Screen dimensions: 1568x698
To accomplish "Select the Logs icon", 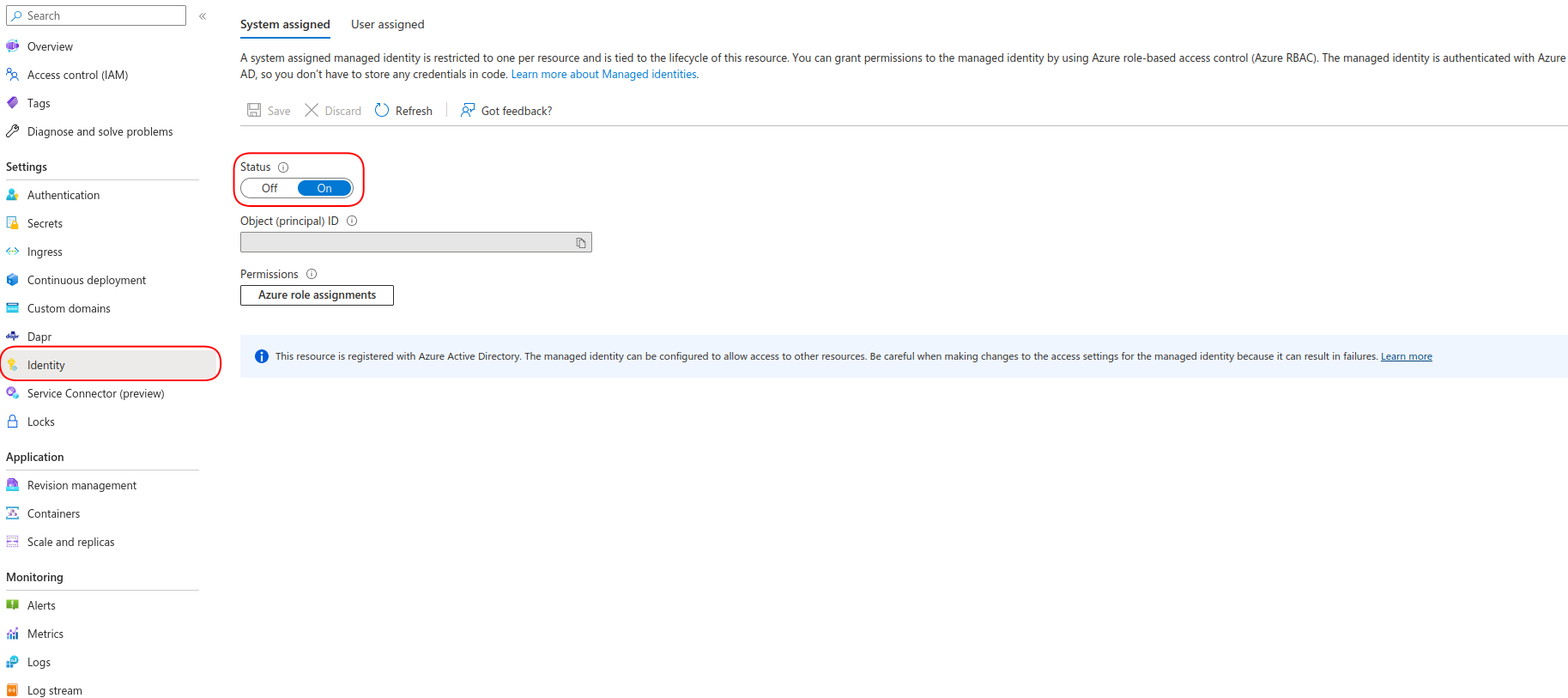I will pyautogui.click(x=13, y=662).
